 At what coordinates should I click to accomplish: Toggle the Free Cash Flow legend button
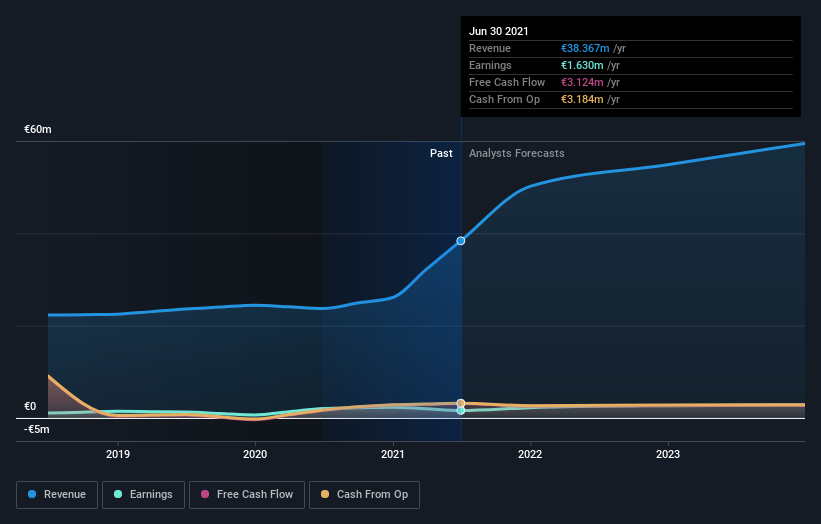tap(247, 495)
